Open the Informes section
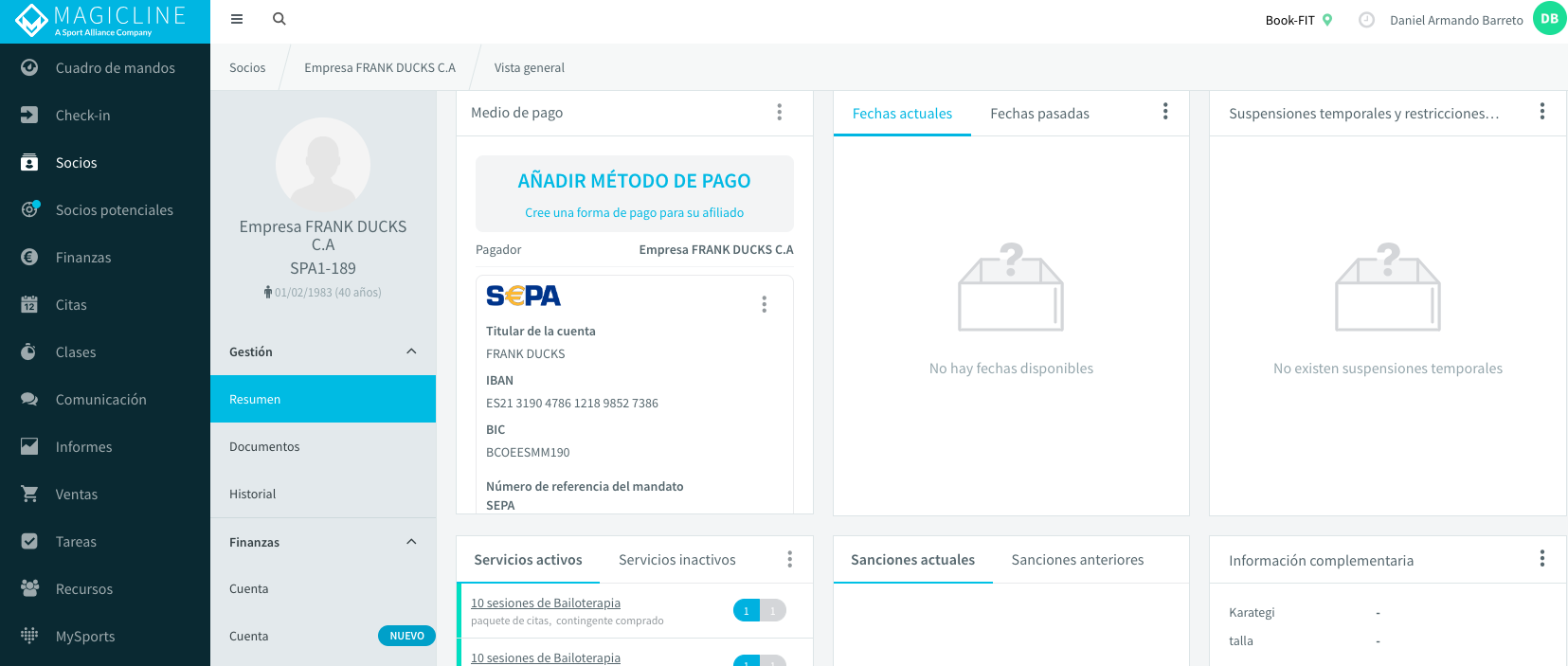1568x666 pixels. (105, 446)
